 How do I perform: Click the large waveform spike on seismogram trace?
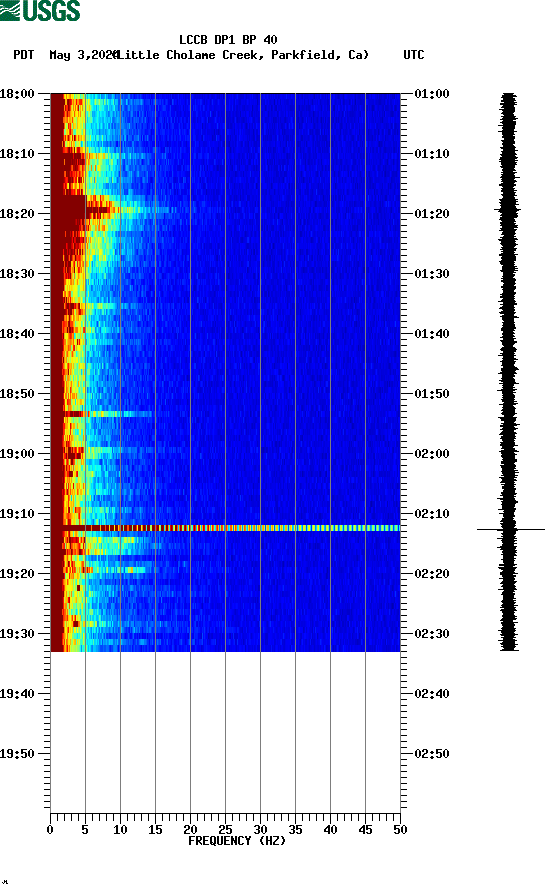click(510, 530)
